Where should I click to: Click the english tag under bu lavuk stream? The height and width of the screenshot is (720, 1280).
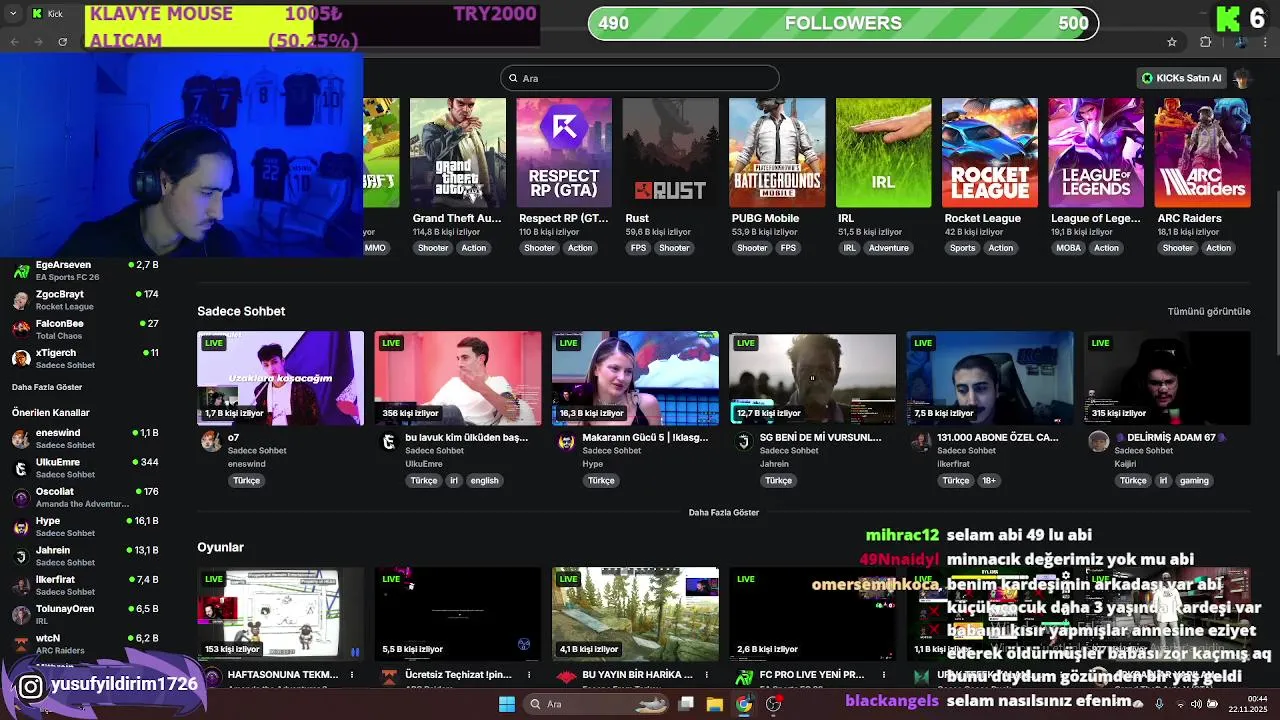pos(484,480)
